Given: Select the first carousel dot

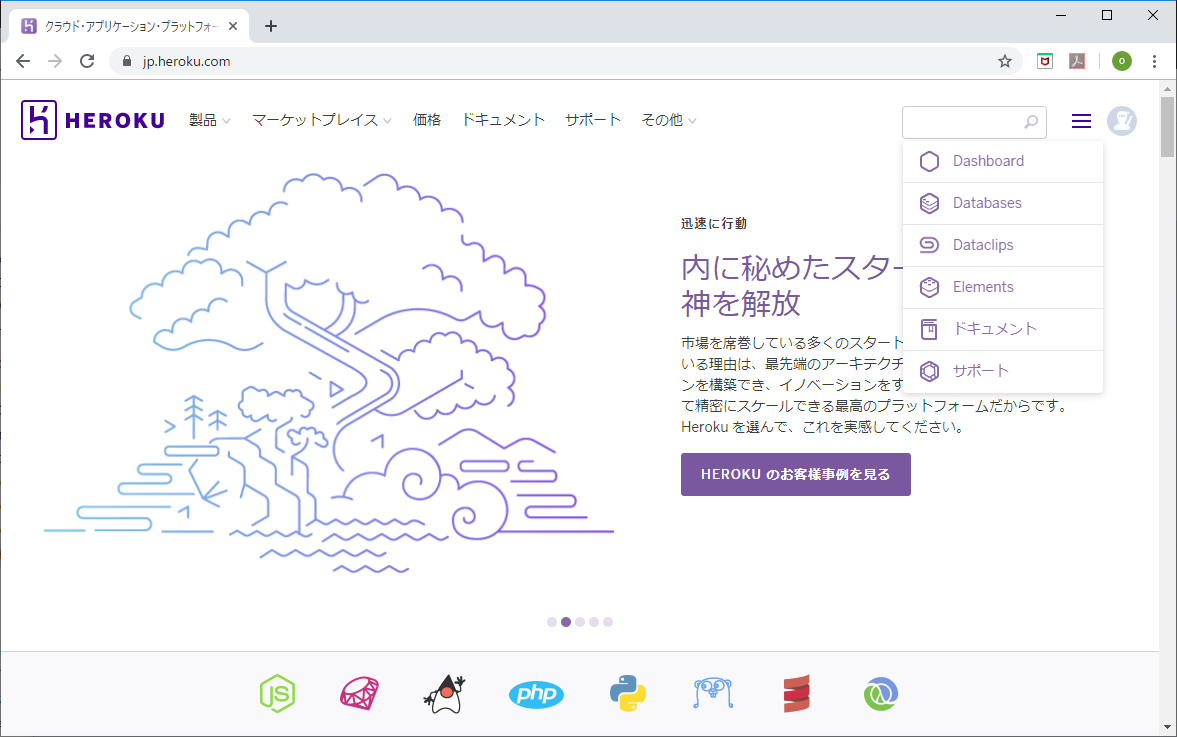Looking at the screenshot, I should [552, 622].
